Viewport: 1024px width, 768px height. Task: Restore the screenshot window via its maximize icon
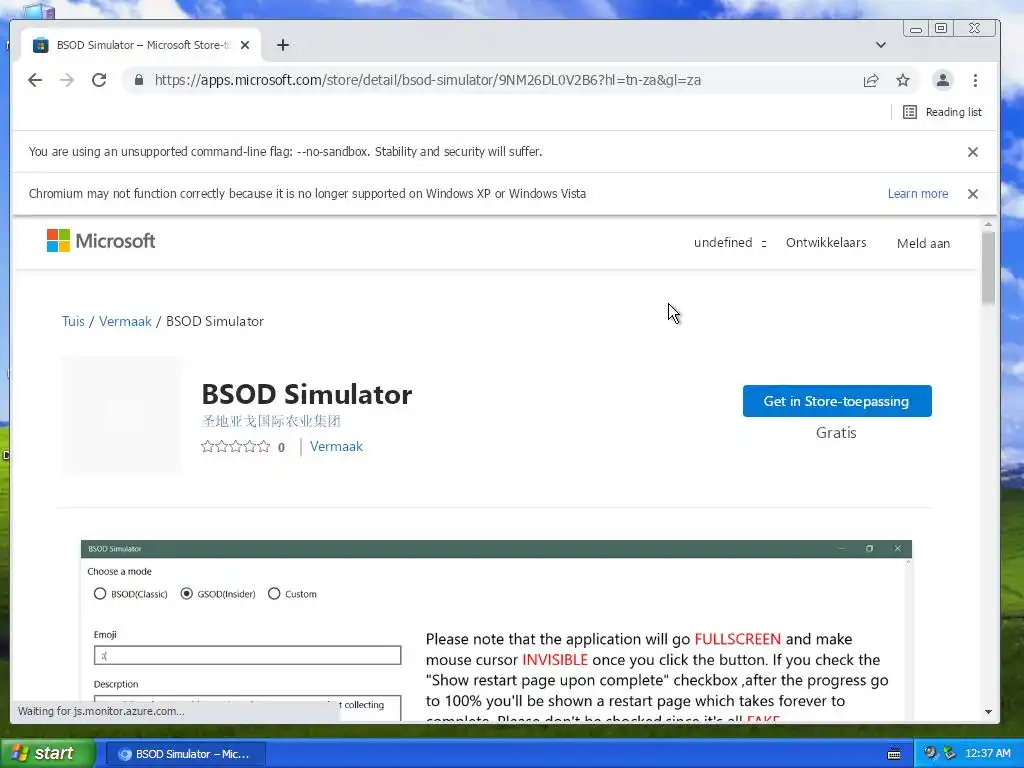click(869, 549)
